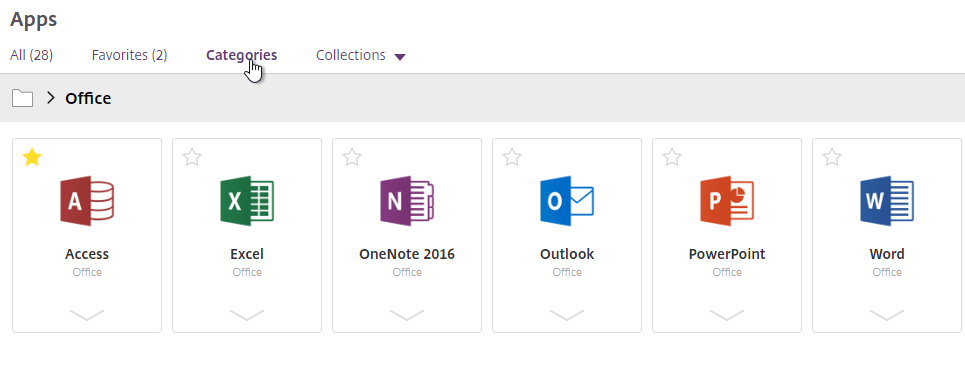Show details chevron on Outlook card
The width and height of the screenshot is (965, 376).
click(x=567, y=315)
